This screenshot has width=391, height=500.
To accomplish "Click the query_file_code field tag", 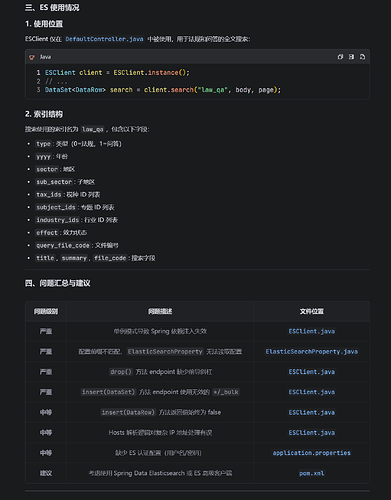I will tap(63, 245).
